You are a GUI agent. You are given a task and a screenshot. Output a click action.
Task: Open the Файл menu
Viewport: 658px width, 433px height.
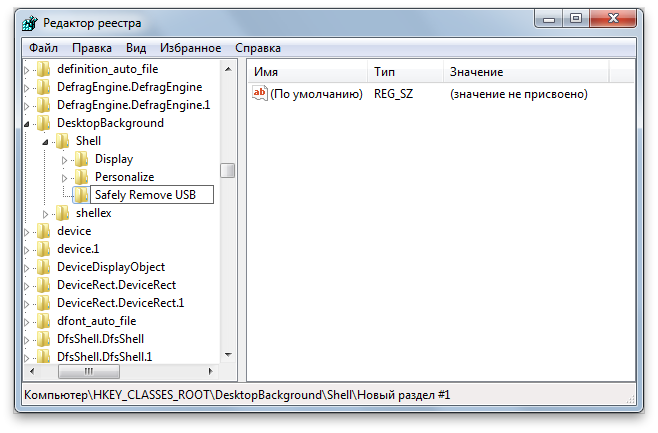tap(43, 48)
